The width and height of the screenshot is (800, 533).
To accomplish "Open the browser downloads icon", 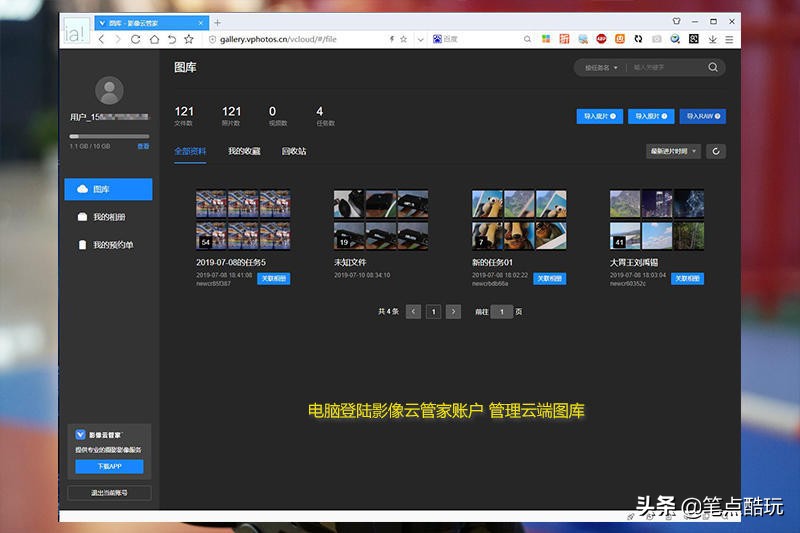I will coord(713,39).
